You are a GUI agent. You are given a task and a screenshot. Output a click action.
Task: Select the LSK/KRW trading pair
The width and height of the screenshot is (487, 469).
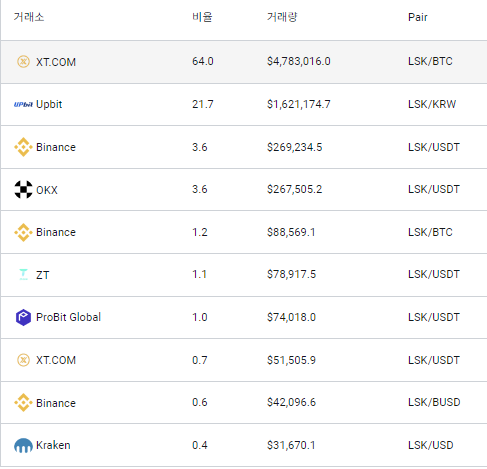coord(432,104)
